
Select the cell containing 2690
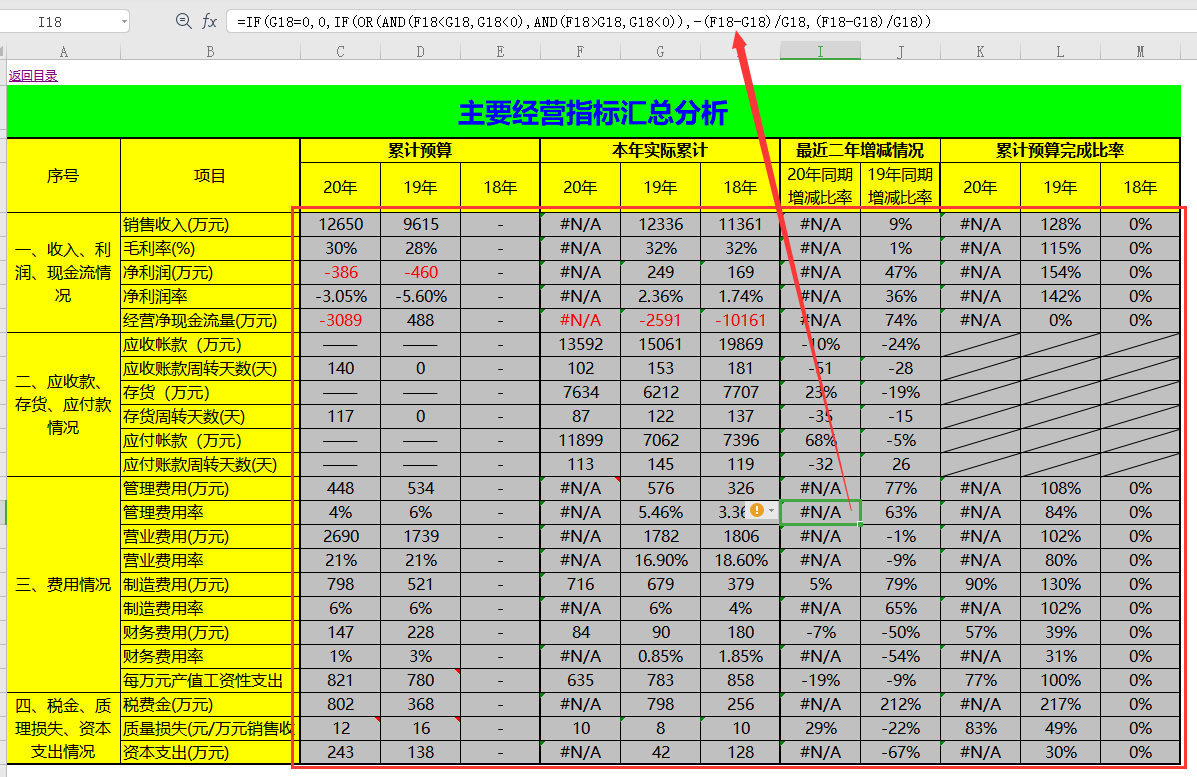(x=340, y=537)
